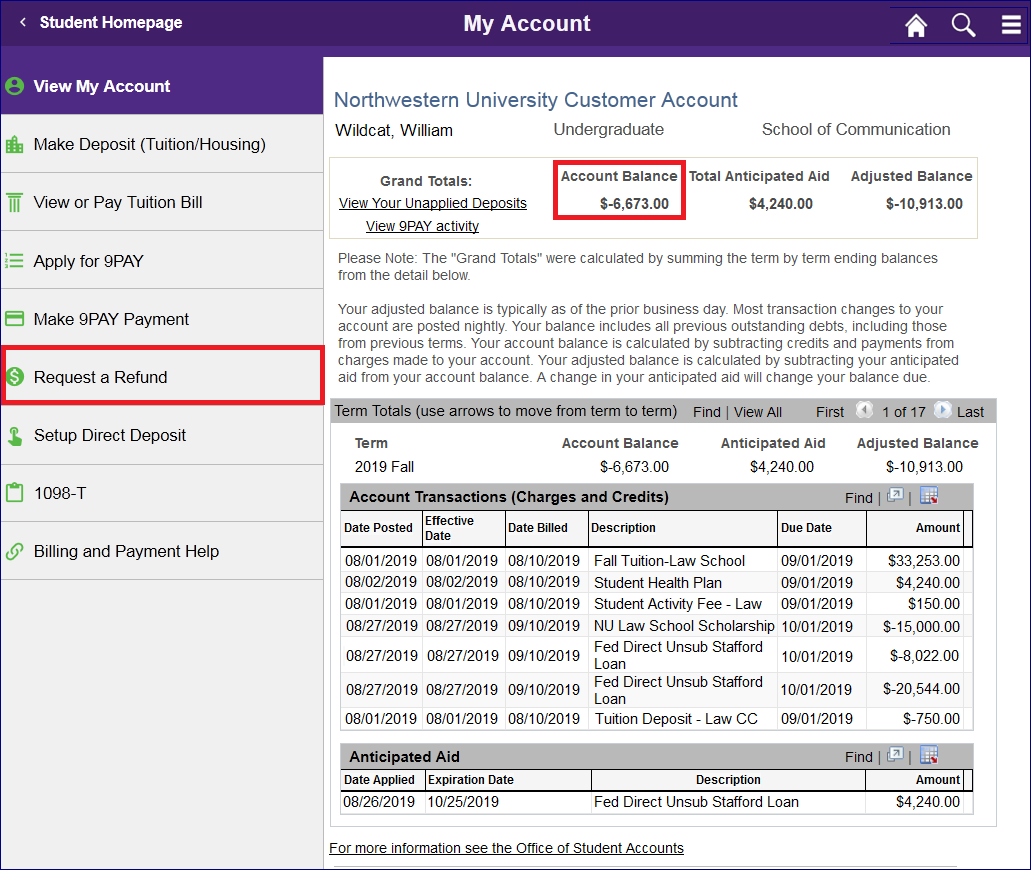The height and width of the screenshot is (870, 1031).
Task: Follow the Office of Student Accounts link
Action: pyautogui.click(x=507, y=848)
